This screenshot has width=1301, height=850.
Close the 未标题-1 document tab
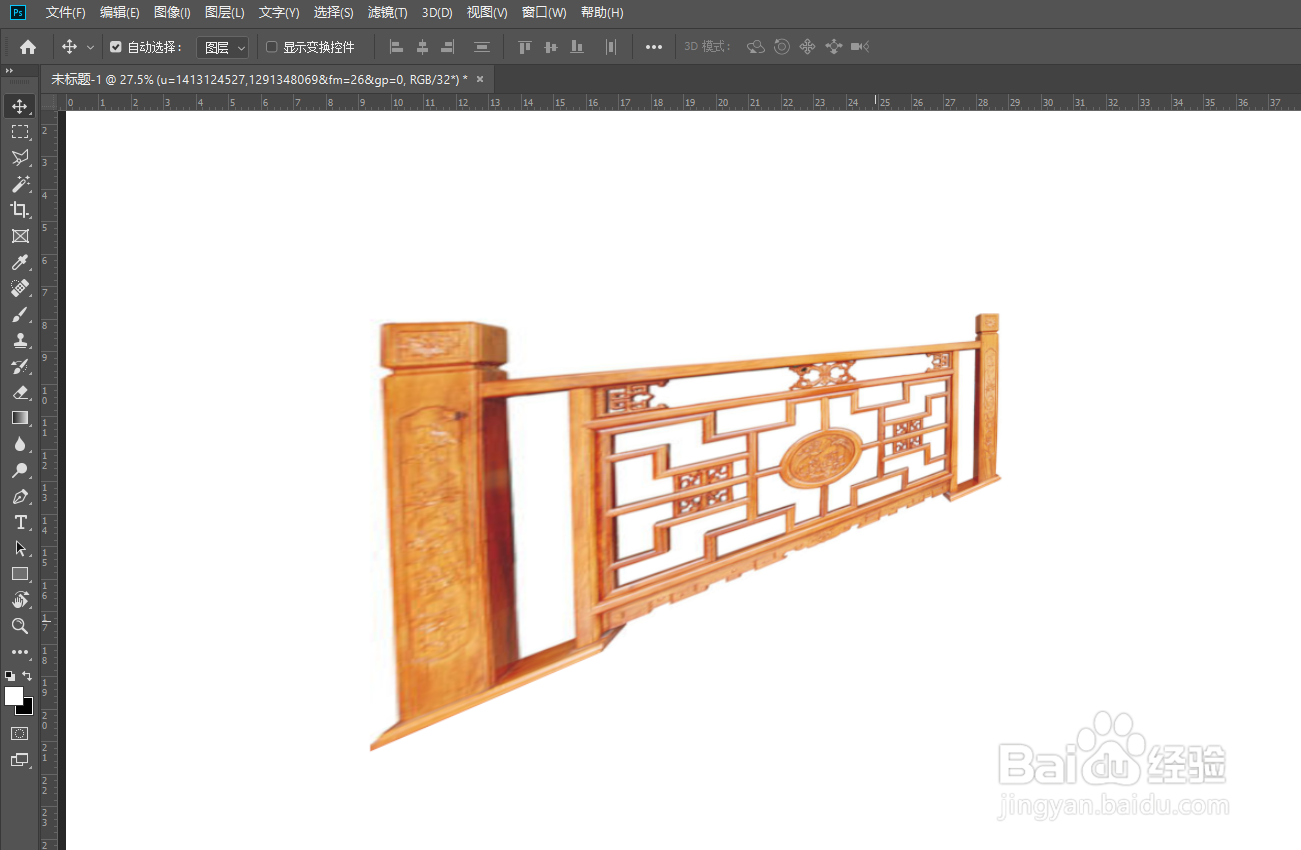point(480,79)
